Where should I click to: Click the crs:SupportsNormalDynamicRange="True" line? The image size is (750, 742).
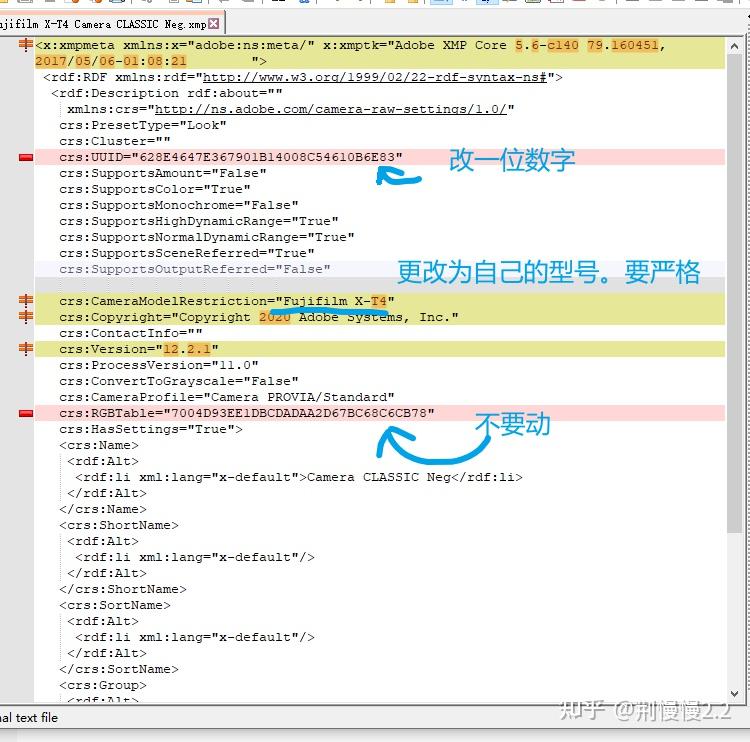pos(207,237)
